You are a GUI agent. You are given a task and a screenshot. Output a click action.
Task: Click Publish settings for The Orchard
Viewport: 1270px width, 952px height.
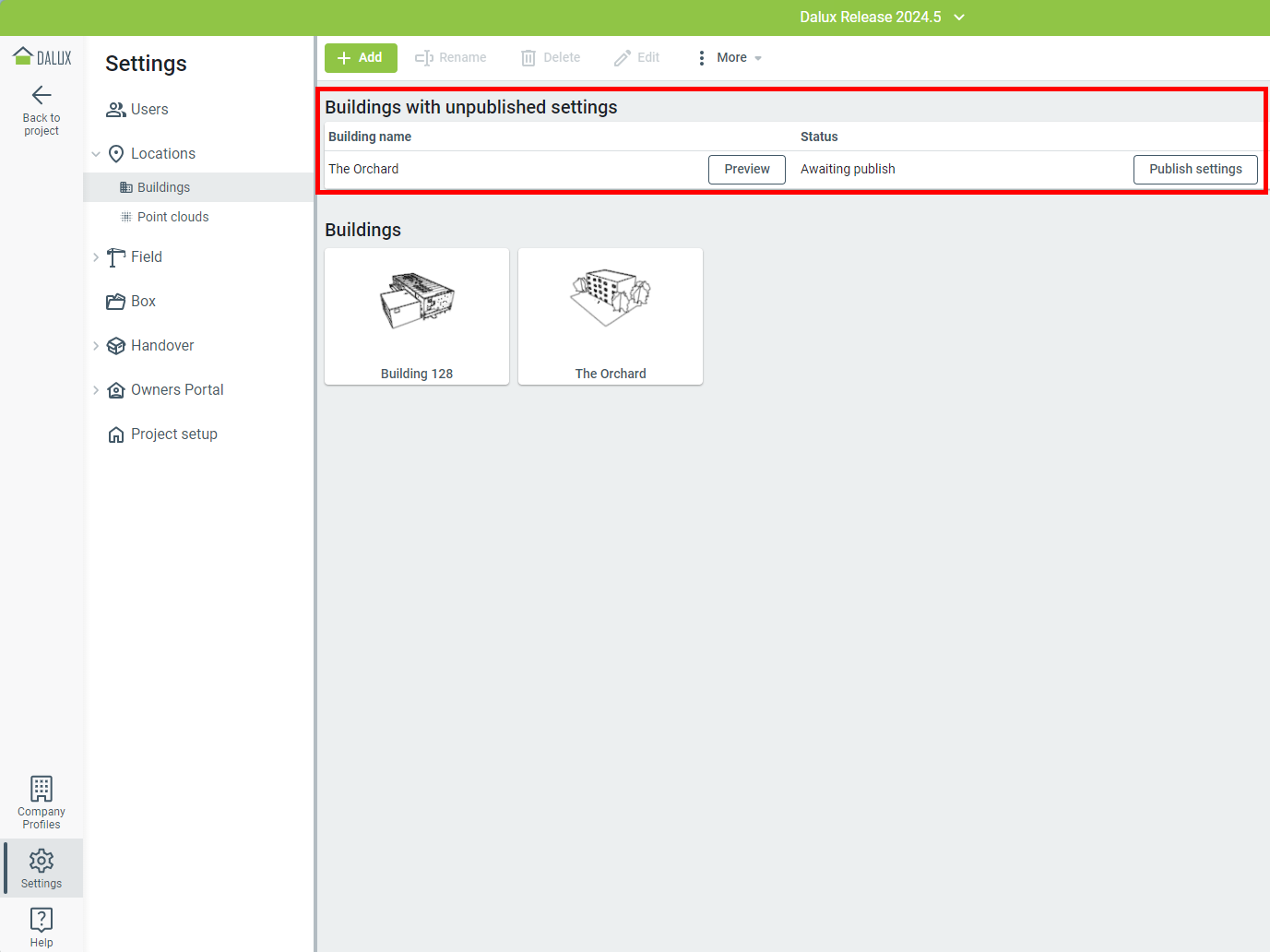(1194, 170)
